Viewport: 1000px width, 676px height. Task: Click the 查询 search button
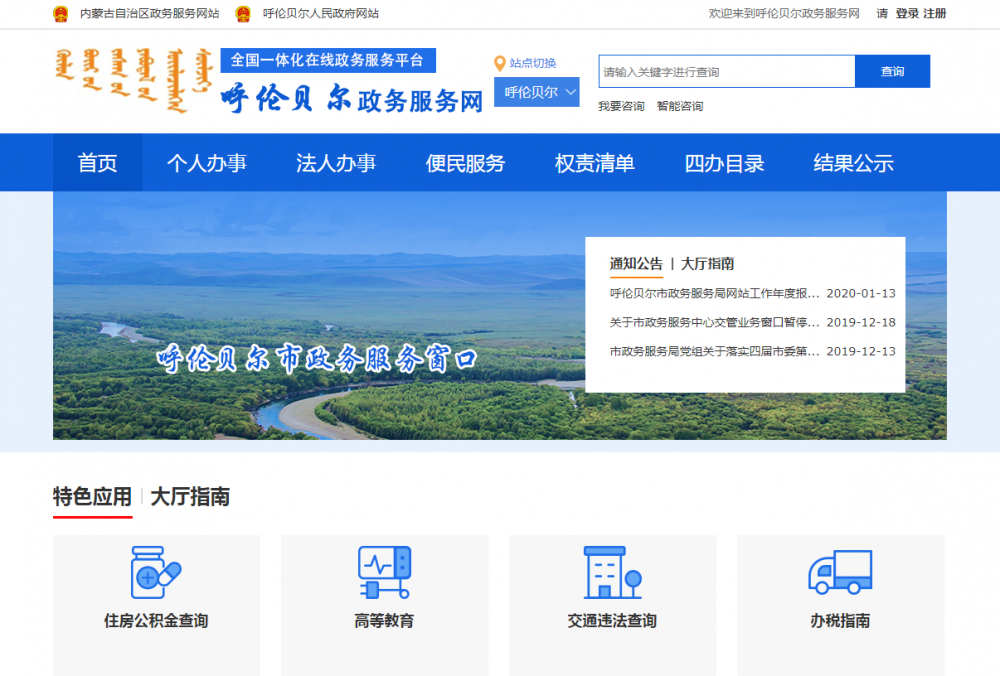[x=892, y=71]
